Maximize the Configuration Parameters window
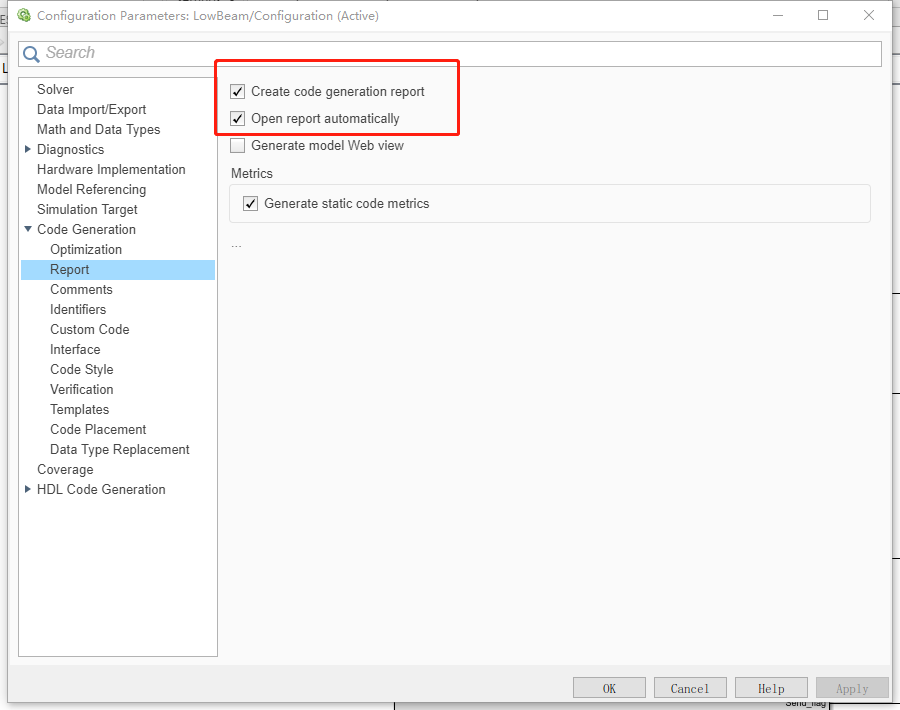Image resolution: width=900 pixels, height=710 pixels. [823, 15]
